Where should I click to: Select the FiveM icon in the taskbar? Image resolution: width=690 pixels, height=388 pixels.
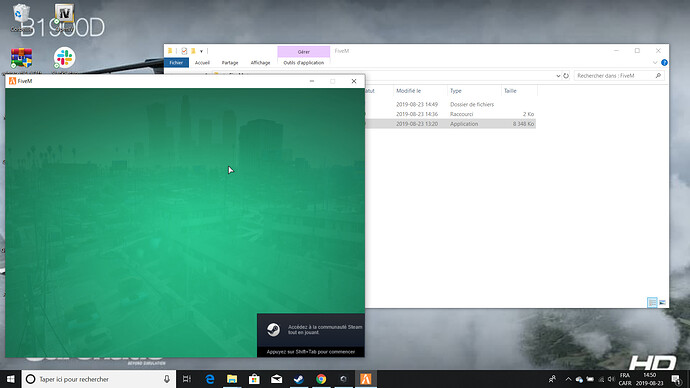click(x=366, y=379)
